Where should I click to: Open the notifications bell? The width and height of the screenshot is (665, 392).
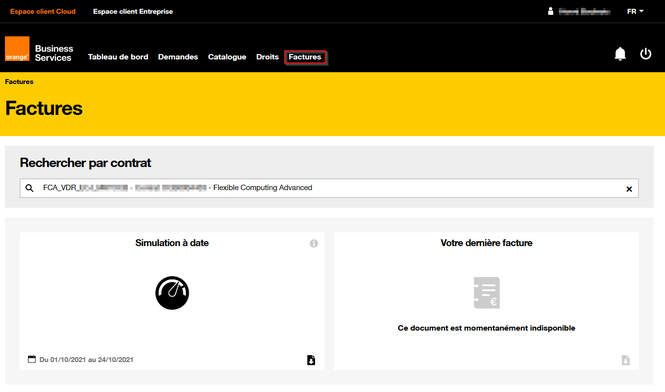click(x=620, y=54)
